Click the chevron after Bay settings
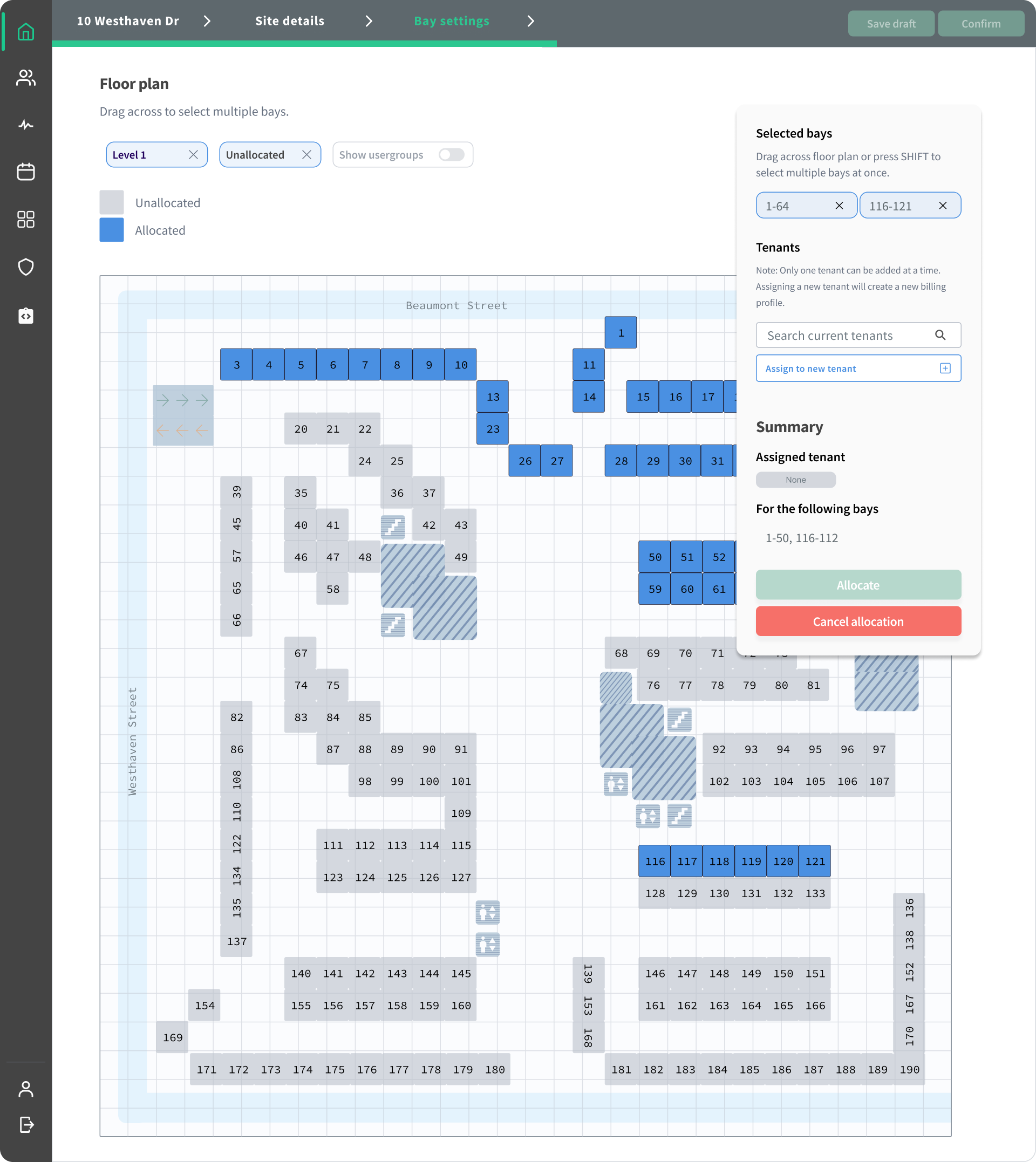This screenshot has width=1036, height=1162. click(530, 21)
